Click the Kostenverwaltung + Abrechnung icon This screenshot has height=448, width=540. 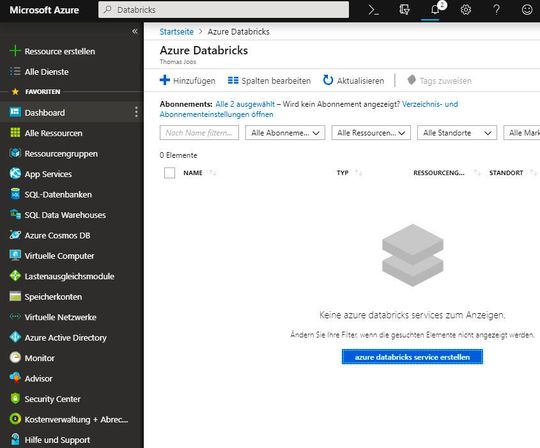pyautogui.click(x=15, y=419)
